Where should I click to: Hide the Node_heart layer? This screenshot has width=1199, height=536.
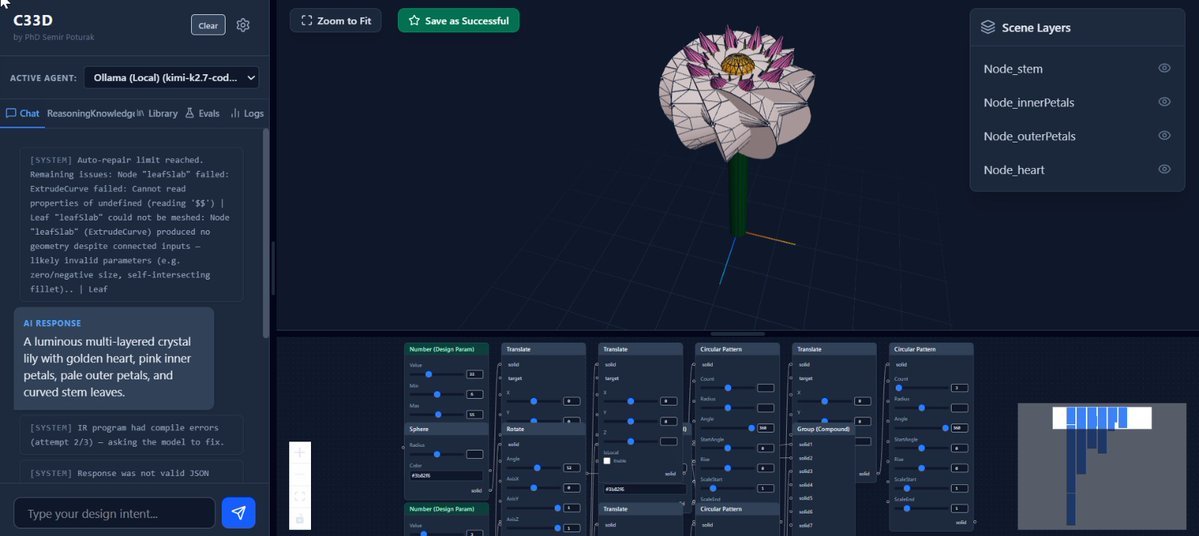pyautogui.click(x=1164, y=169)
